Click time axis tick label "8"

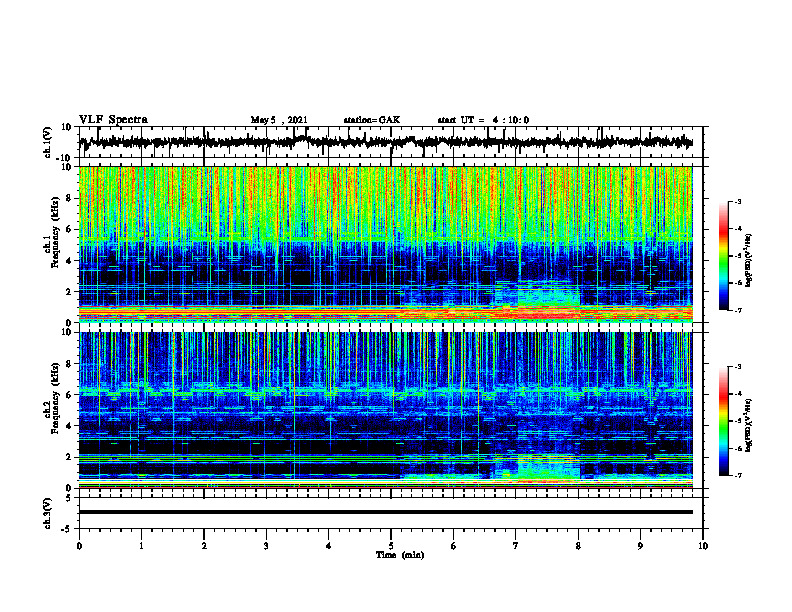(x=578, y=546)
